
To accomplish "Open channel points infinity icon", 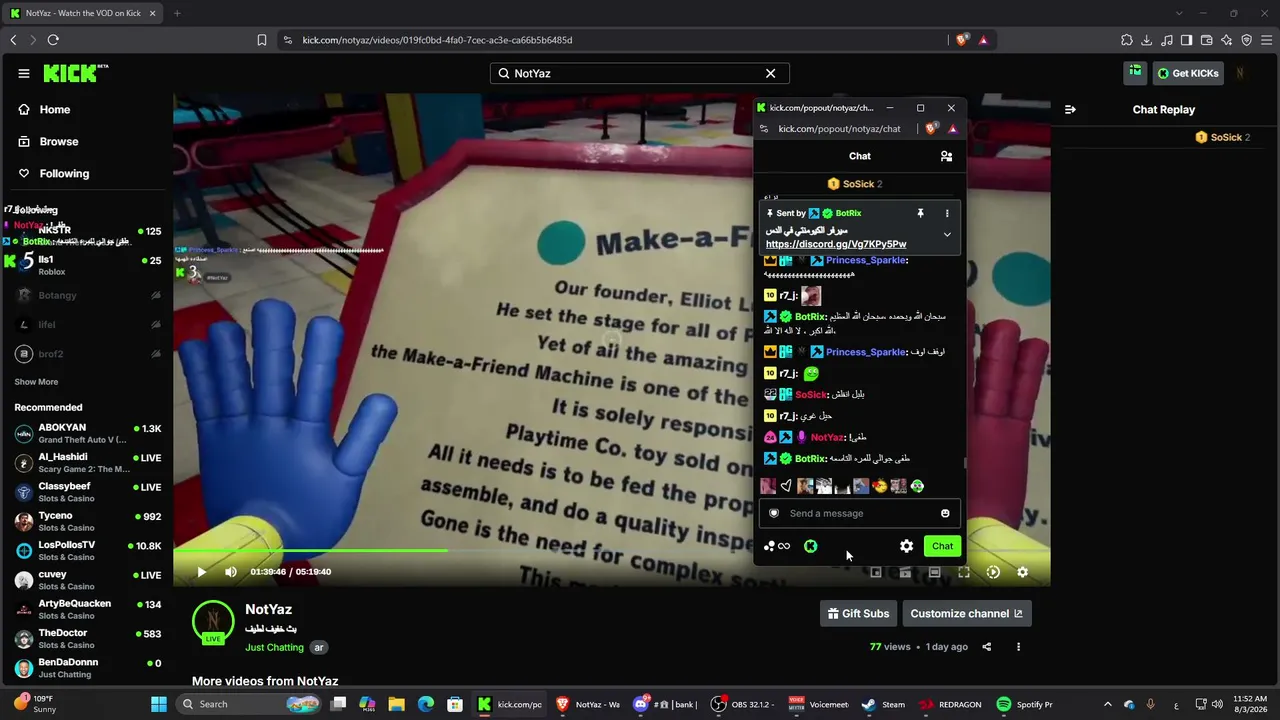I will (784, 546).
